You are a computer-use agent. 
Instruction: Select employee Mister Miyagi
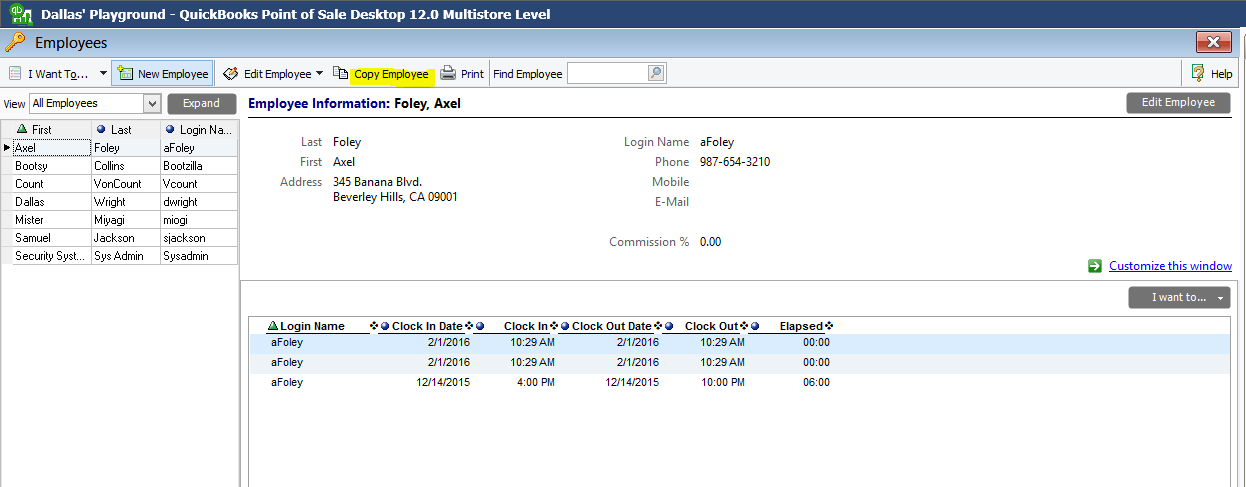point(119,219)
